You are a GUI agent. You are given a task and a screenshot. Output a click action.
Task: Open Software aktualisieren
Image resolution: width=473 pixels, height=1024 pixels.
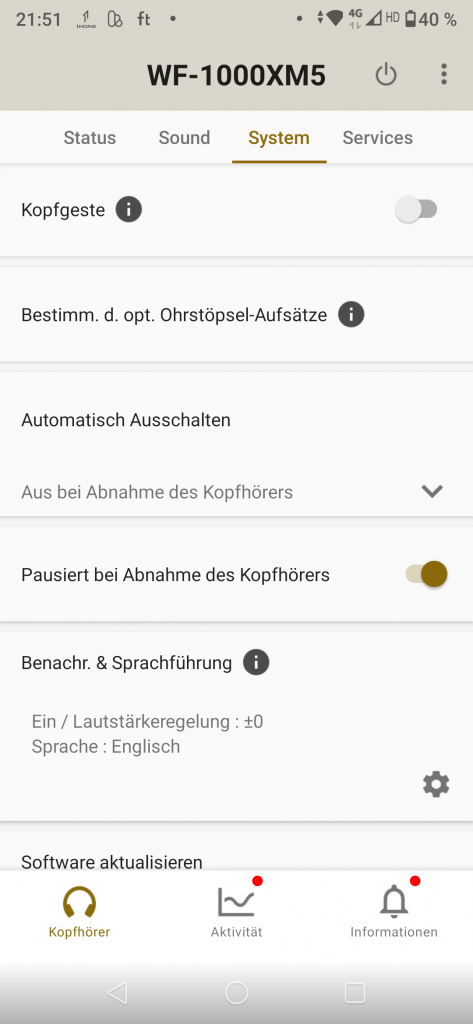(x=112, y=862)
